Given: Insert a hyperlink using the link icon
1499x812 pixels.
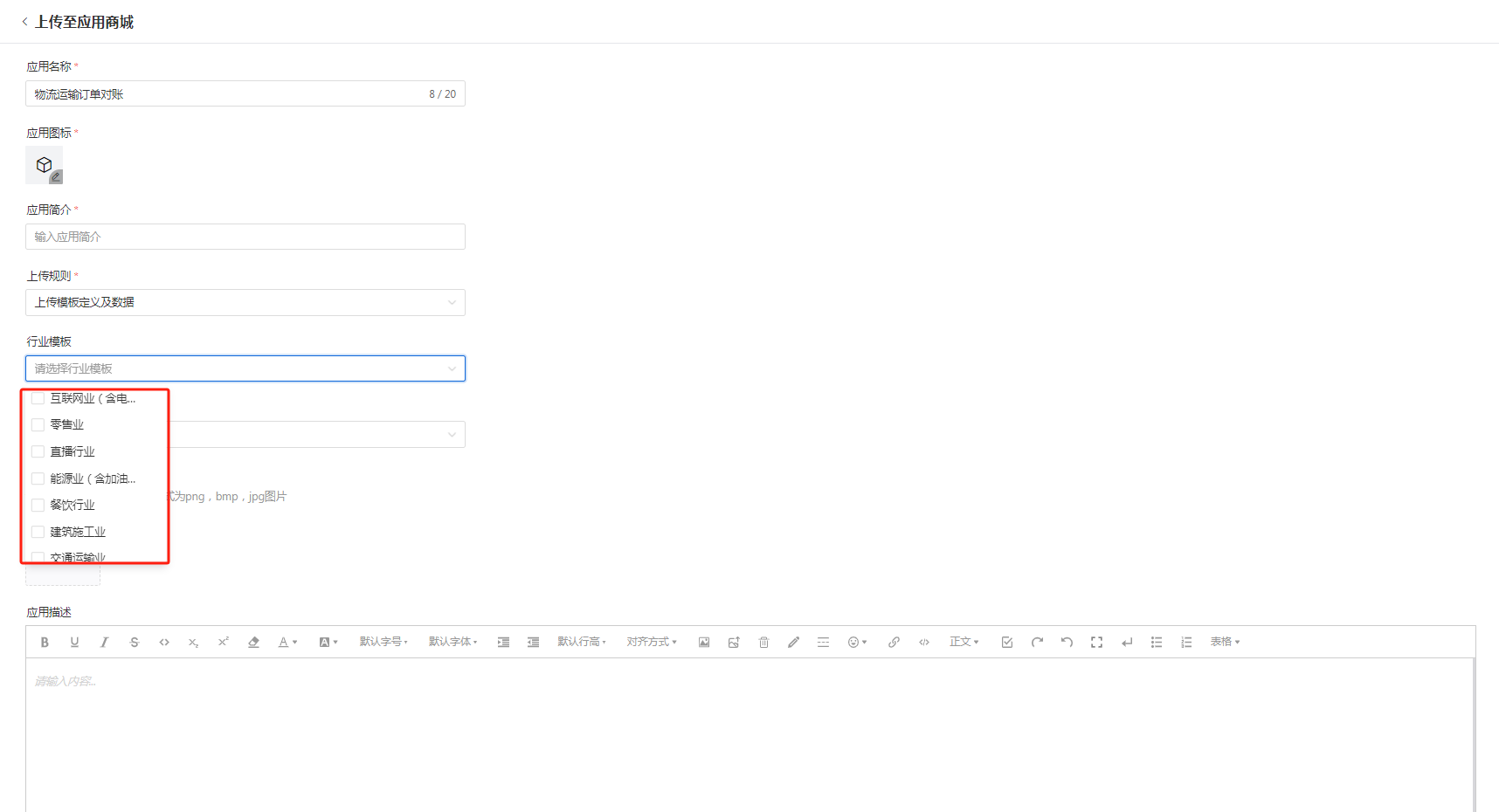Looking at the screenshot, I should (894, 643).
